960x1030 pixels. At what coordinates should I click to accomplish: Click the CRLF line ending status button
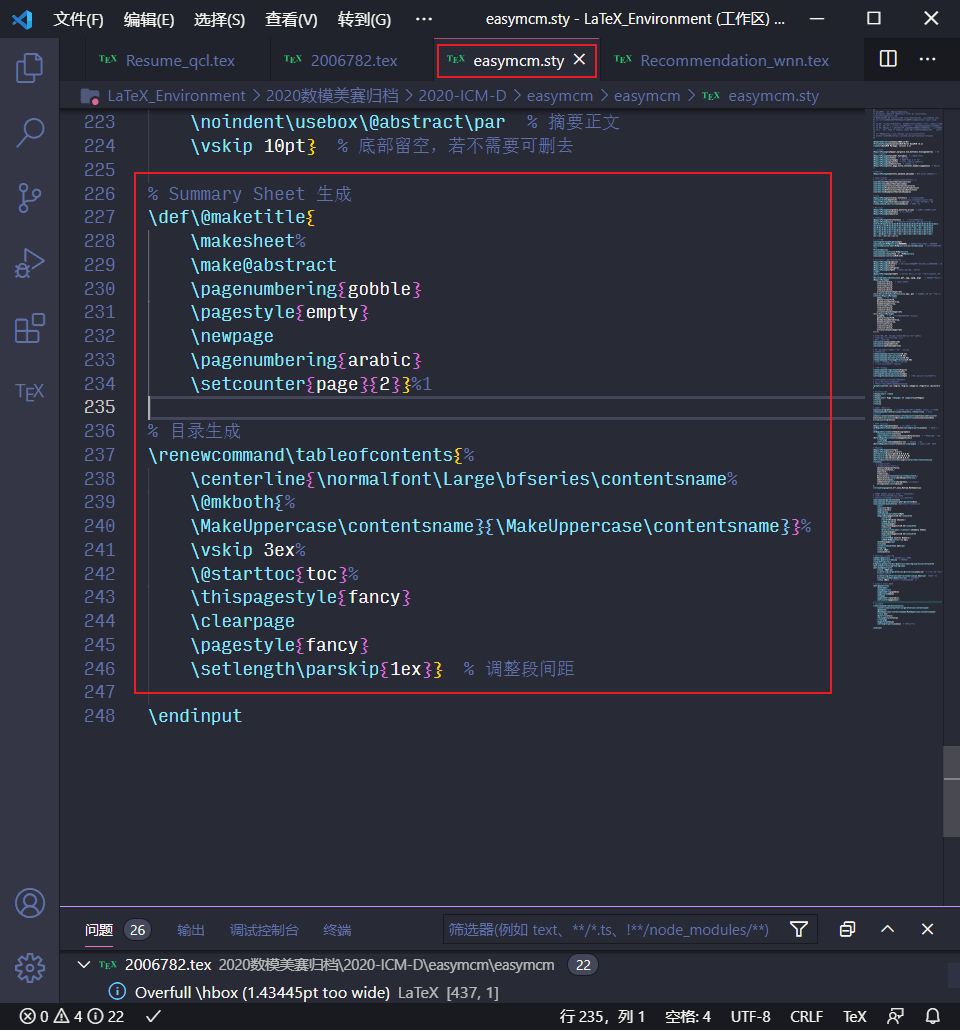click(x=806, y=1016)
